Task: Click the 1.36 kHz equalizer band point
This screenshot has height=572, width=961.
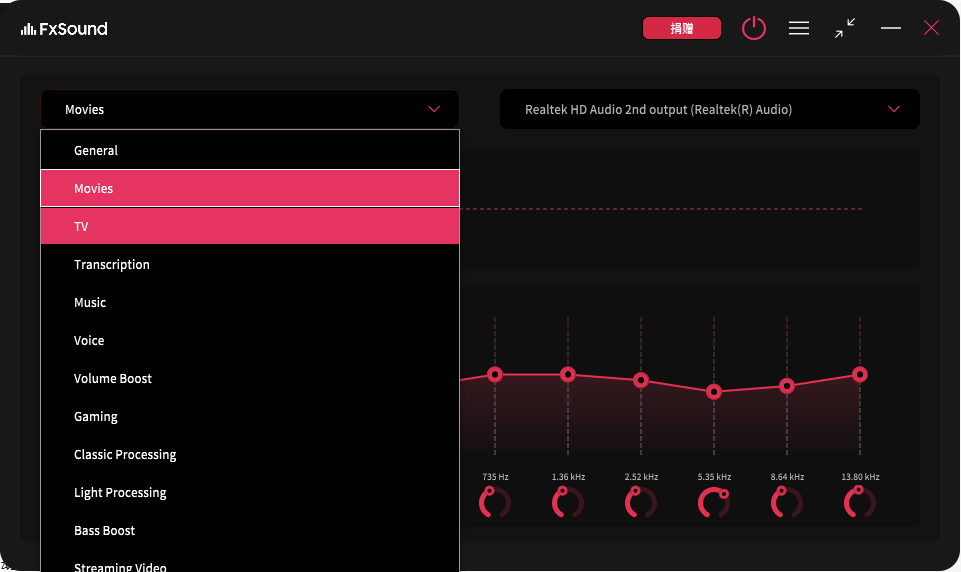Action: pos(568,374)
